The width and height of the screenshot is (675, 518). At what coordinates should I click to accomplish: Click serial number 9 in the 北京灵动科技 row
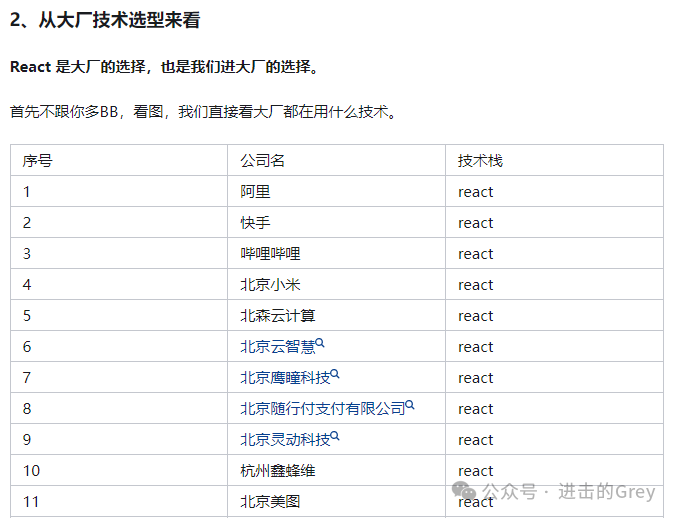click(27, 440)
